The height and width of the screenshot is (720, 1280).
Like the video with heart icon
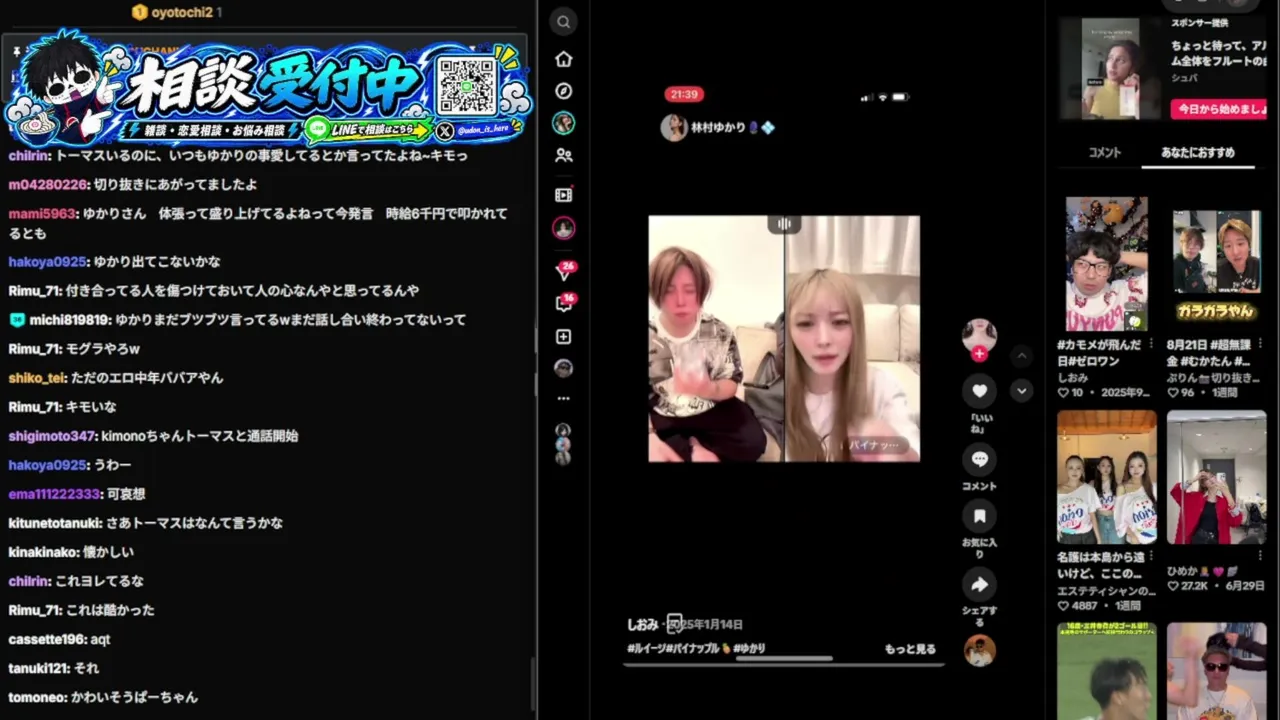tap(979, 391)
